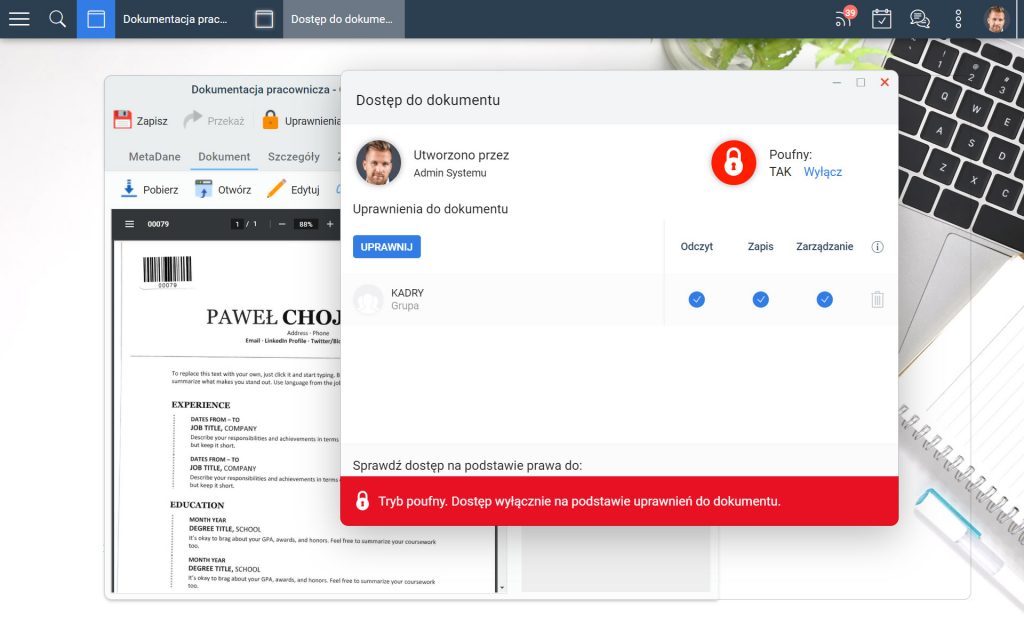Open the notifications feed with 39 badge
1024x640 pixels.
click(x=845, y=18)
